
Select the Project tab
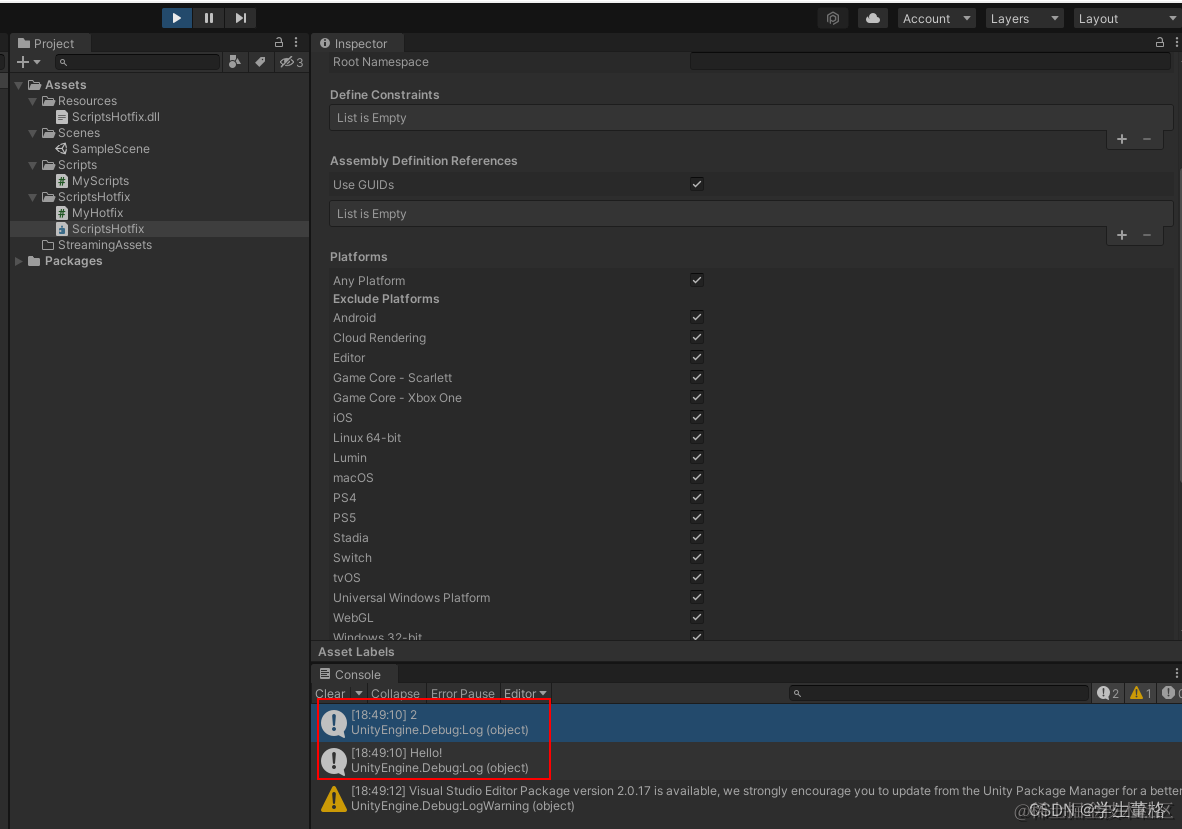[47, 44]
